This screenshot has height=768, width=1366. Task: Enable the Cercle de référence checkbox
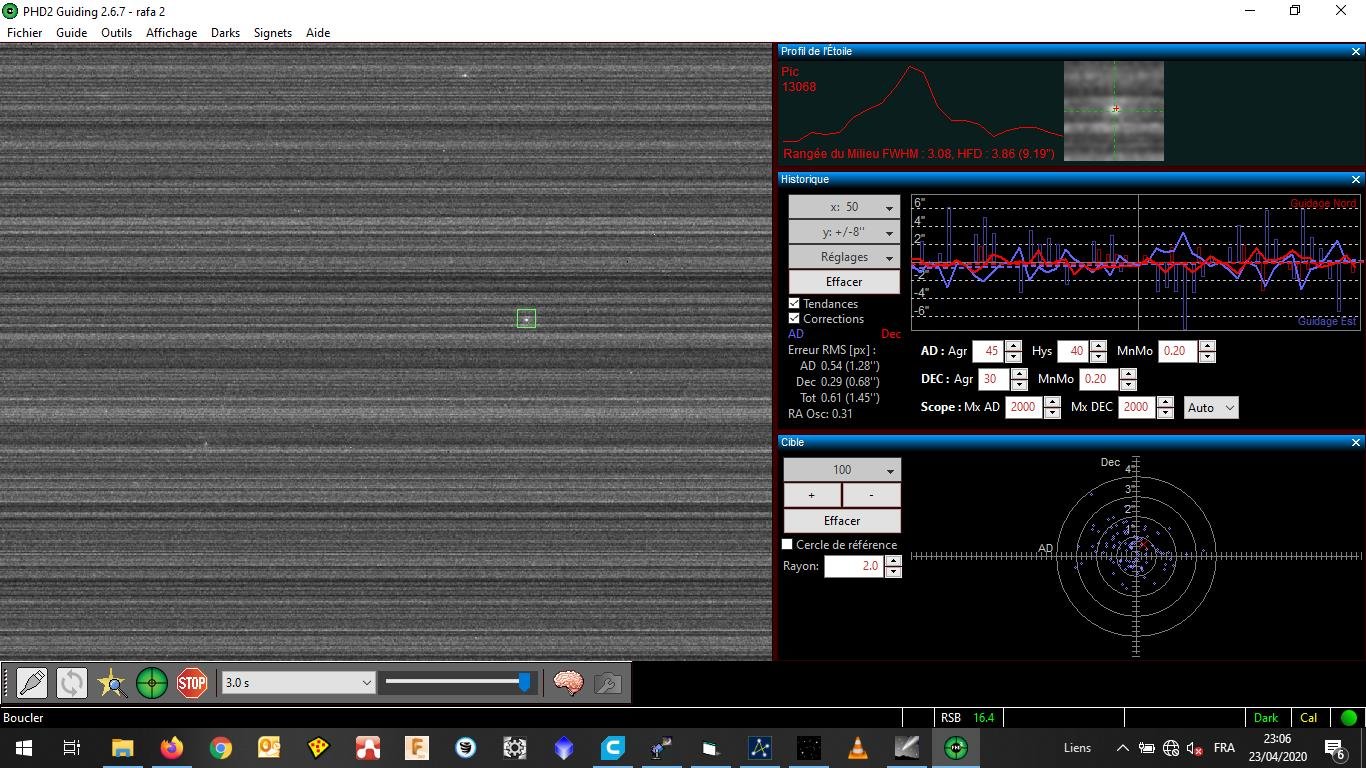pos(787,545)
